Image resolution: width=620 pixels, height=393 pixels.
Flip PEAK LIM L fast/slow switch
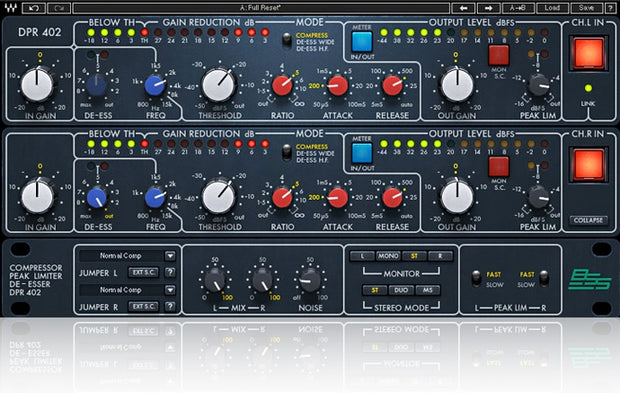coord(476,278)
